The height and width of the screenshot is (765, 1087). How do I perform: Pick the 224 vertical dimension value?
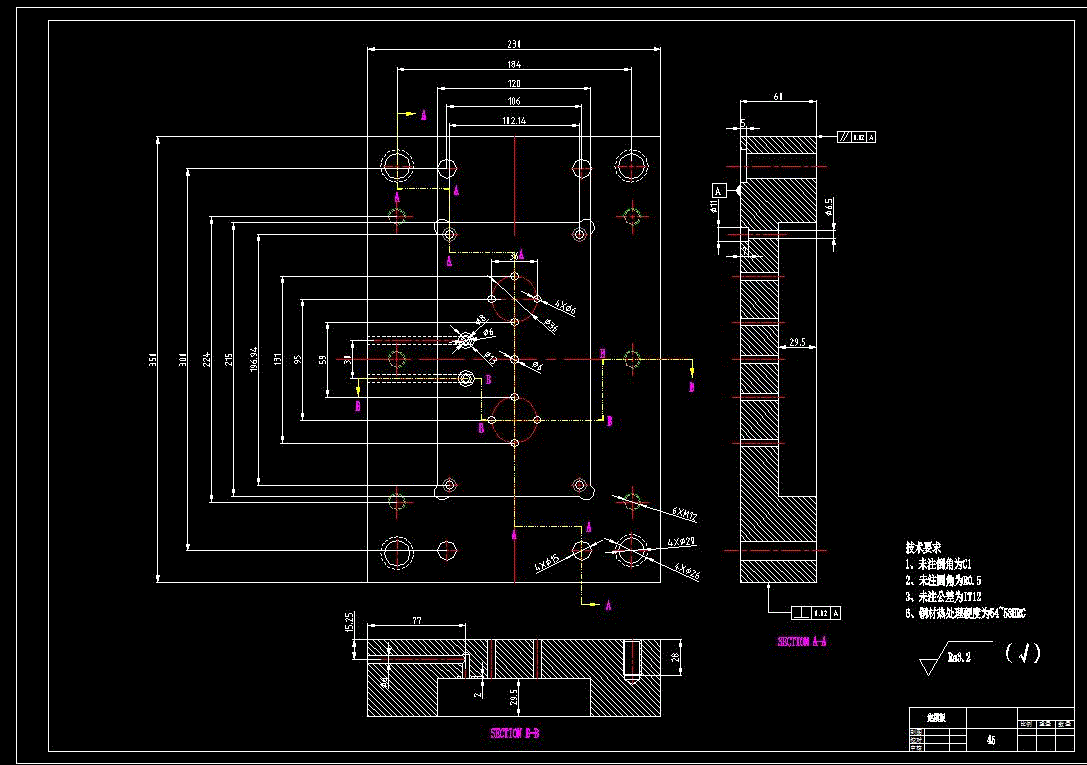pos(206,359)
